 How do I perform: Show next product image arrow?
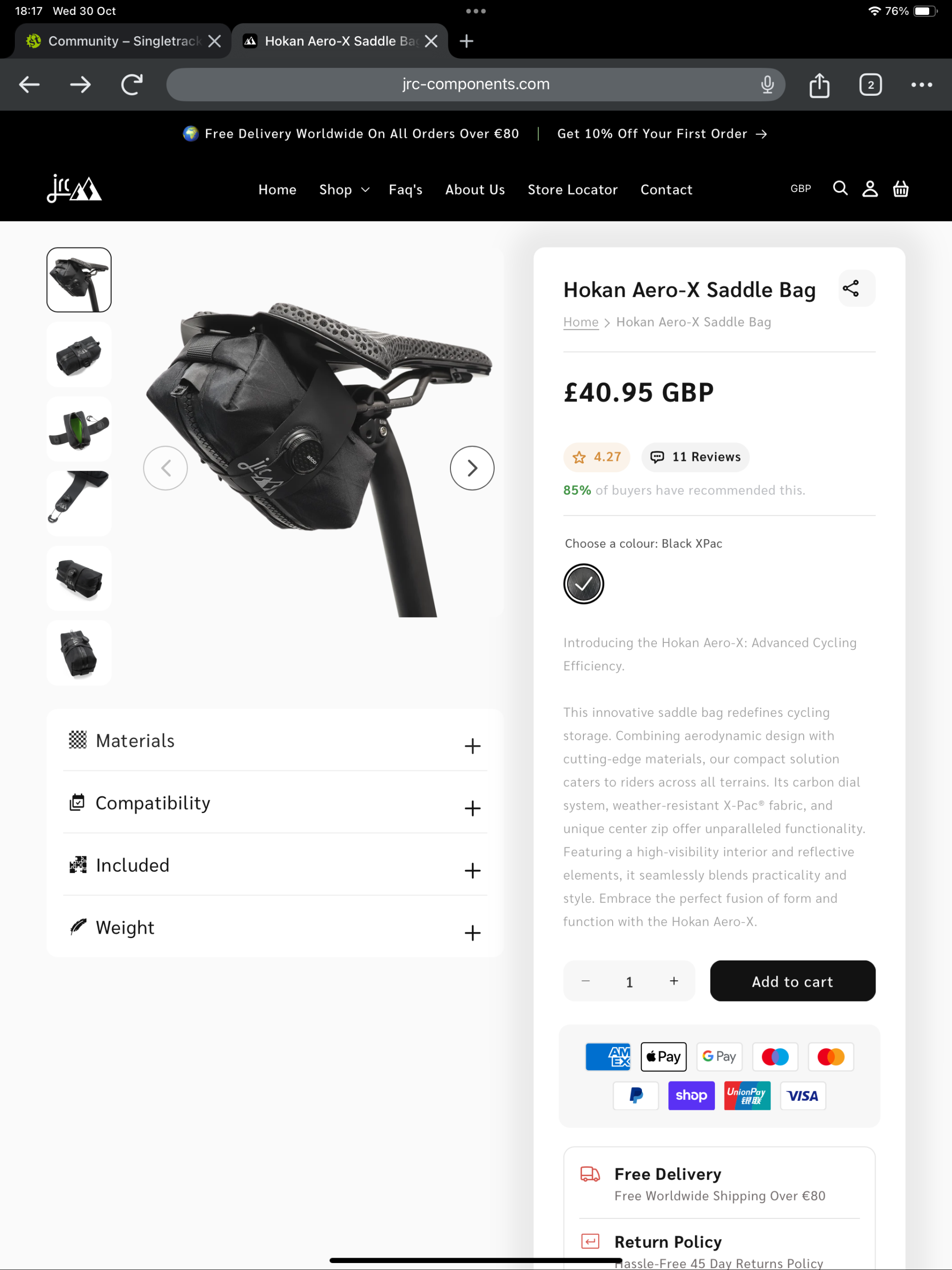tap(472, 468)
